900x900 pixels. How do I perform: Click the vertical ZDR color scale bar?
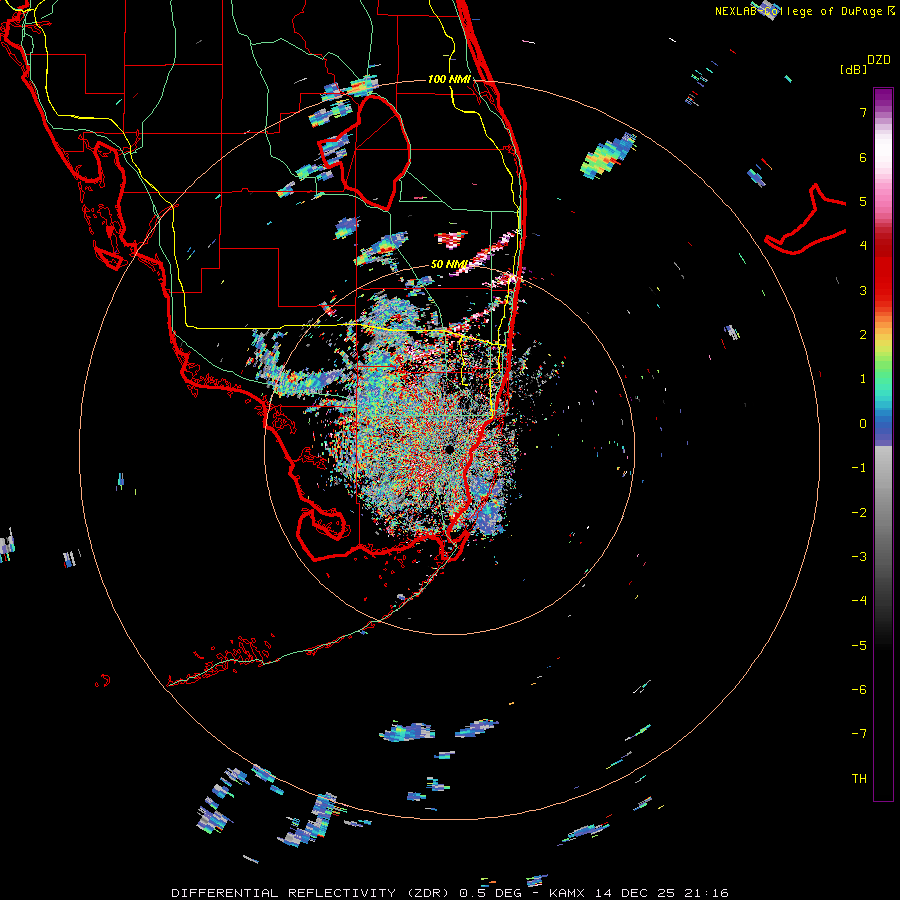point(883,444)
